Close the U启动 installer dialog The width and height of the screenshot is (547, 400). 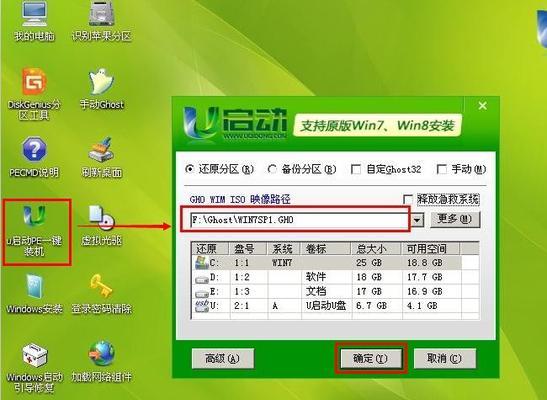tap(482, 106)
